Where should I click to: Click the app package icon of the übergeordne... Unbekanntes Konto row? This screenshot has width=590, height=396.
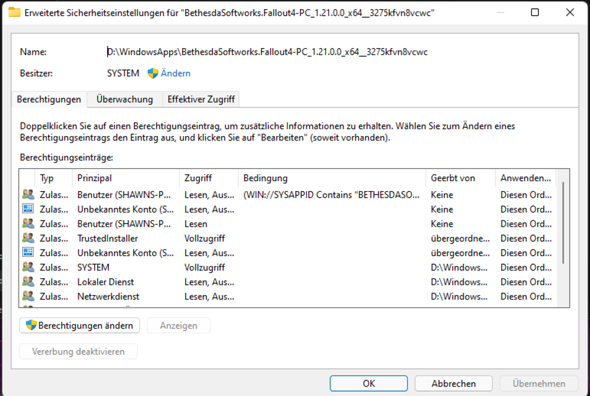[28, 253]
